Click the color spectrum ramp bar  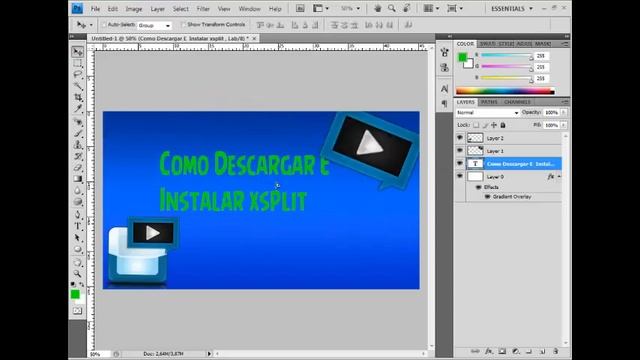pyautogui.click(x=505, y=91)
